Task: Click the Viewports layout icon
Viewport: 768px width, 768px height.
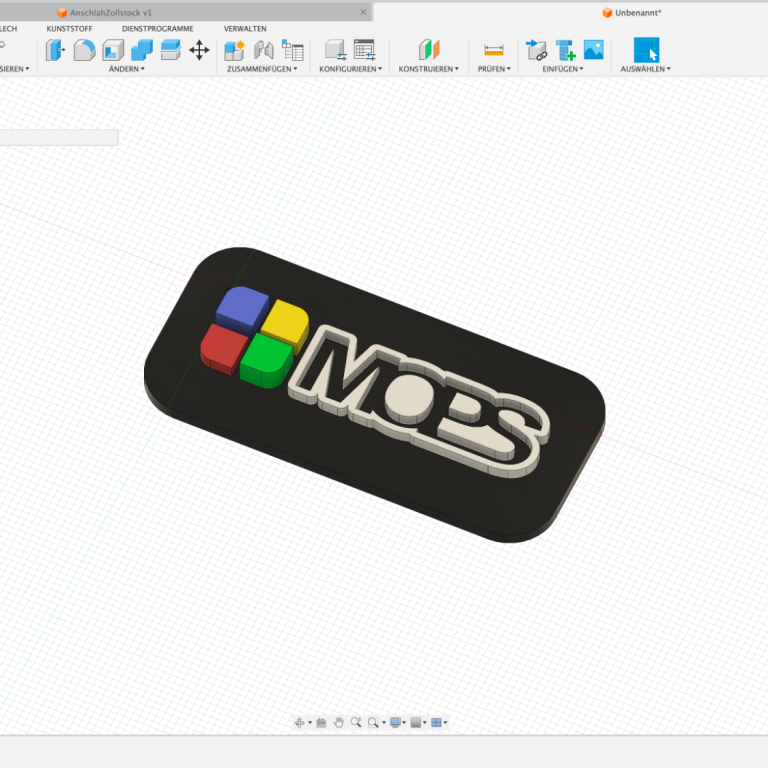Action: coord(436,722)
